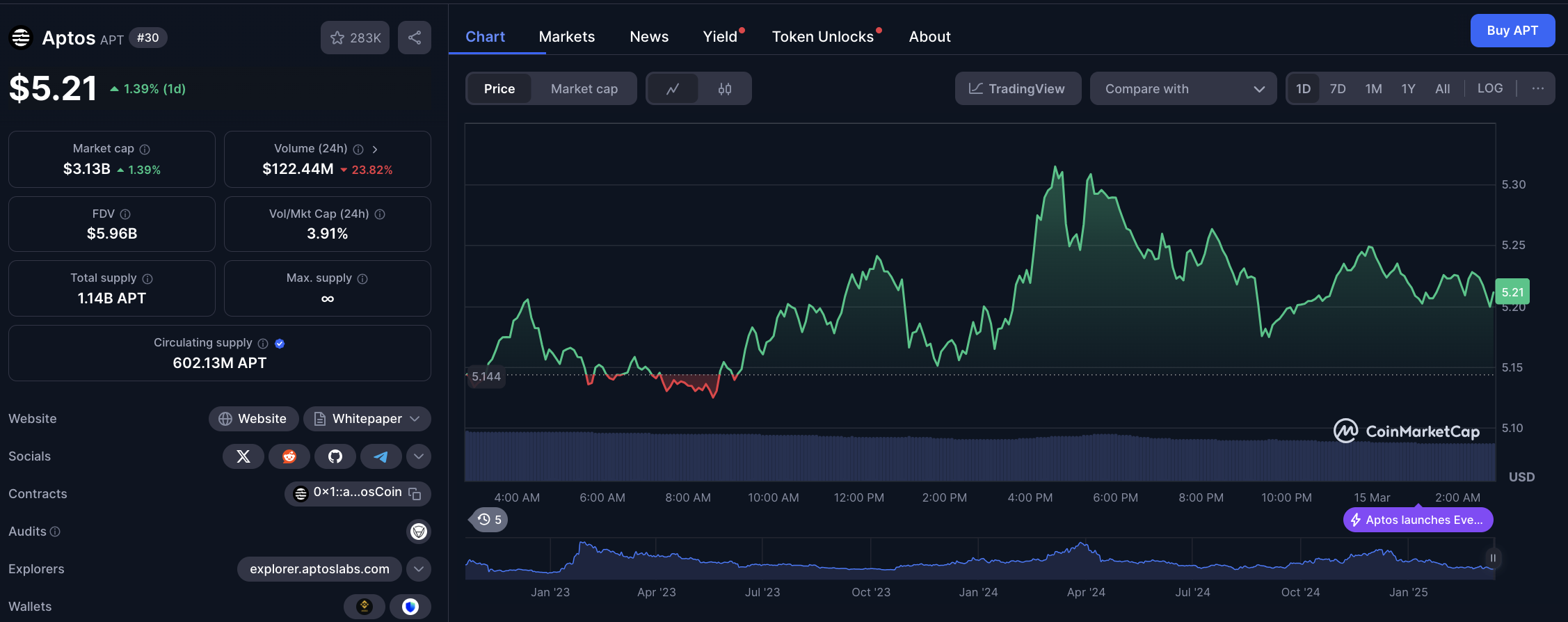Open Market cap info tooltip icon
1568x622 pixels.
coord(145,149)
